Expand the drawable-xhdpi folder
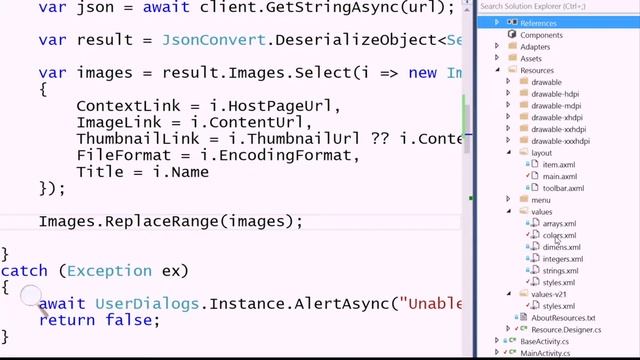The image size is (640, 360). click(x=508, y=117)
